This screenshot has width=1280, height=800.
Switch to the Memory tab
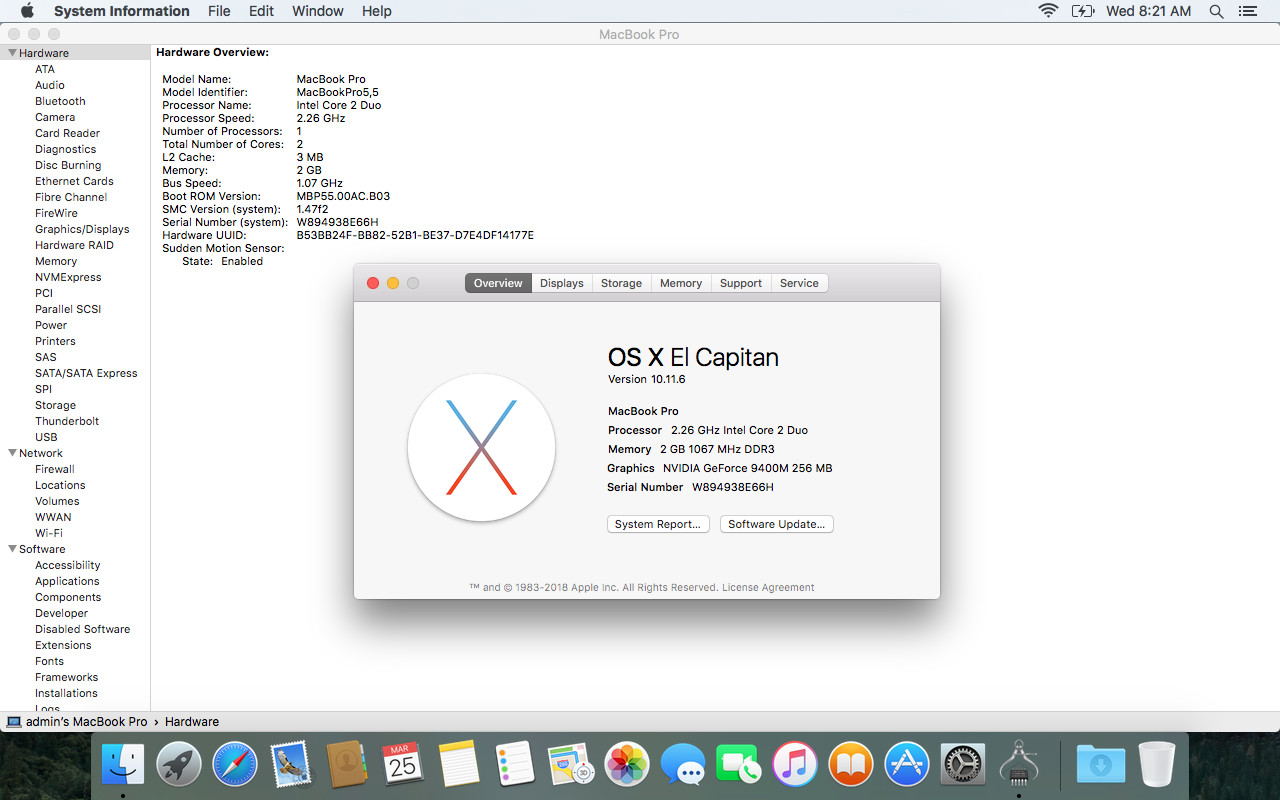pos(681,283)
